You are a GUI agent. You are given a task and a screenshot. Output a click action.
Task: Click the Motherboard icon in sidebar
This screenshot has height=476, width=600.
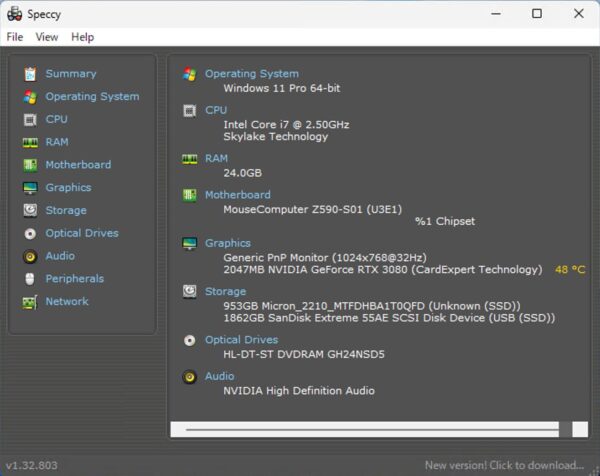[x=30, y=165]
